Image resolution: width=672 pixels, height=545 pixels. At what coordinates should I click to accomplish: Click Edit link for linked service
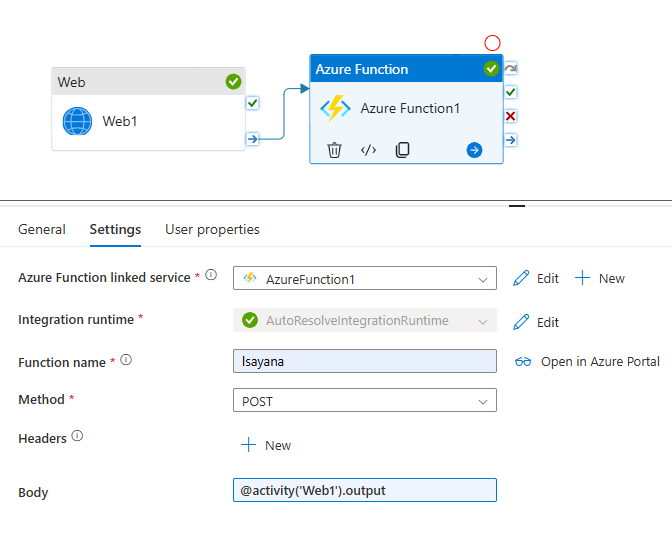tap(548, 278)
